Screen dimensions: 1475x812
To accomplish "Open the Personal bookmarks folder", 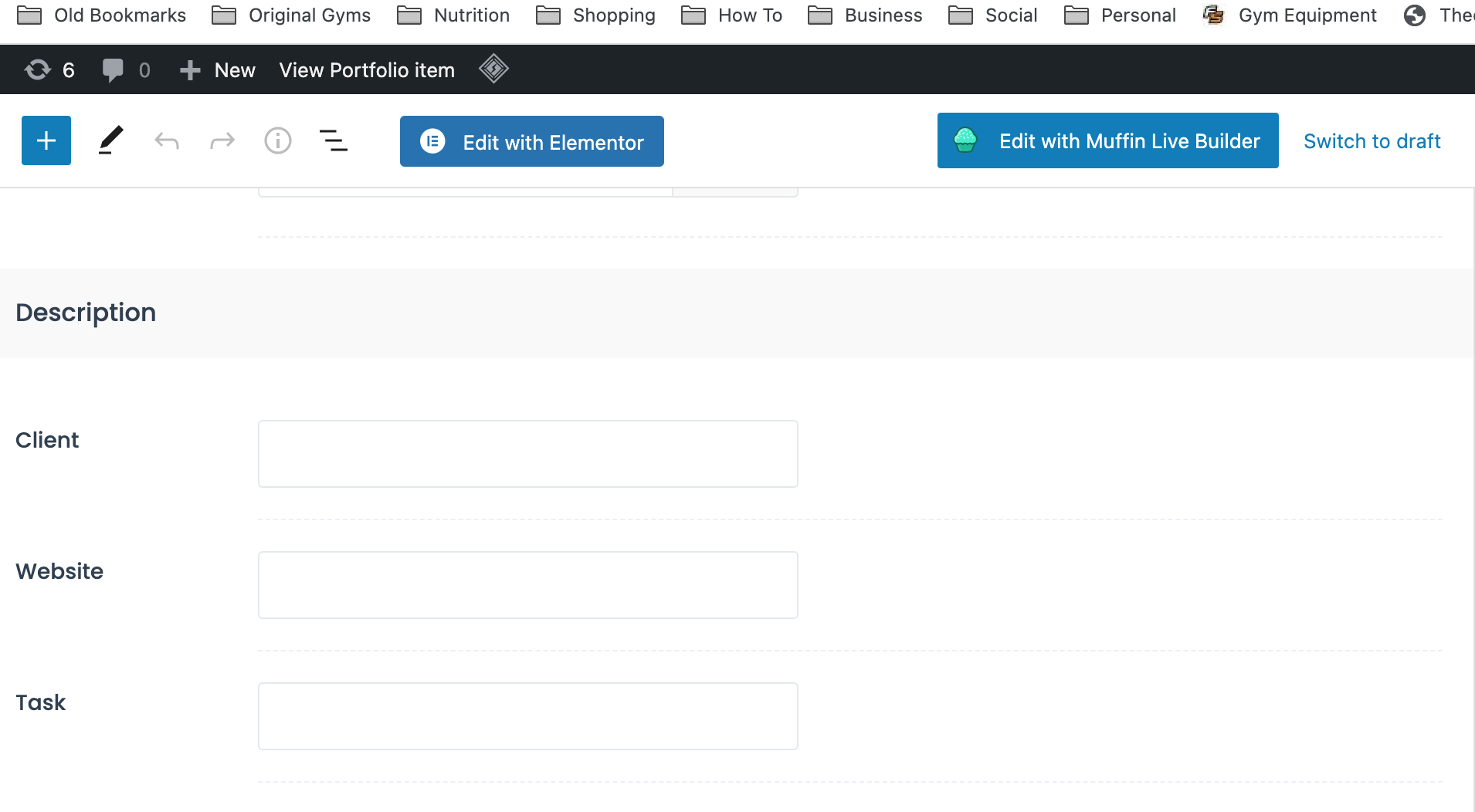I will [1120, 15].
